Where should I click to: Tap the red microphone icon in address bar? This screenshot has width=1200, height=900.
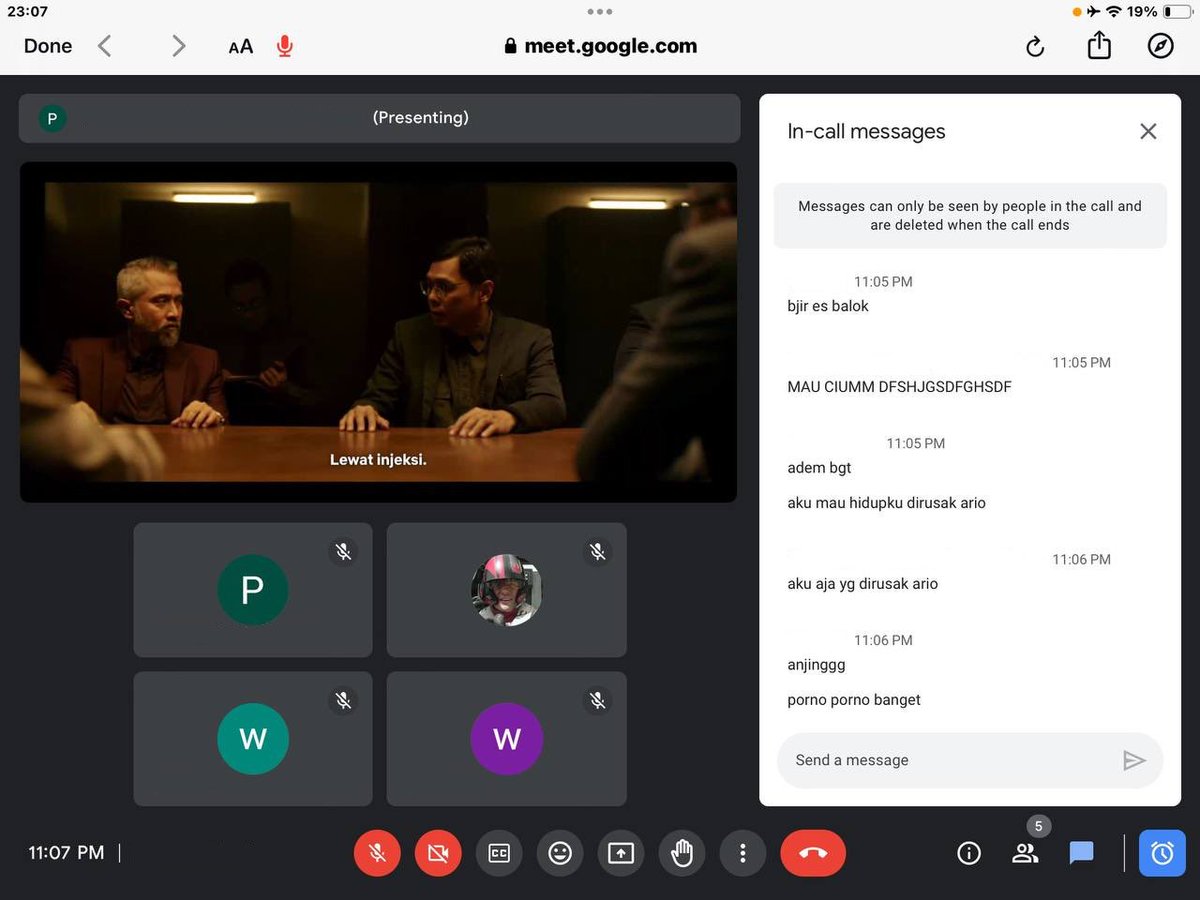click(x=285, y=46)
